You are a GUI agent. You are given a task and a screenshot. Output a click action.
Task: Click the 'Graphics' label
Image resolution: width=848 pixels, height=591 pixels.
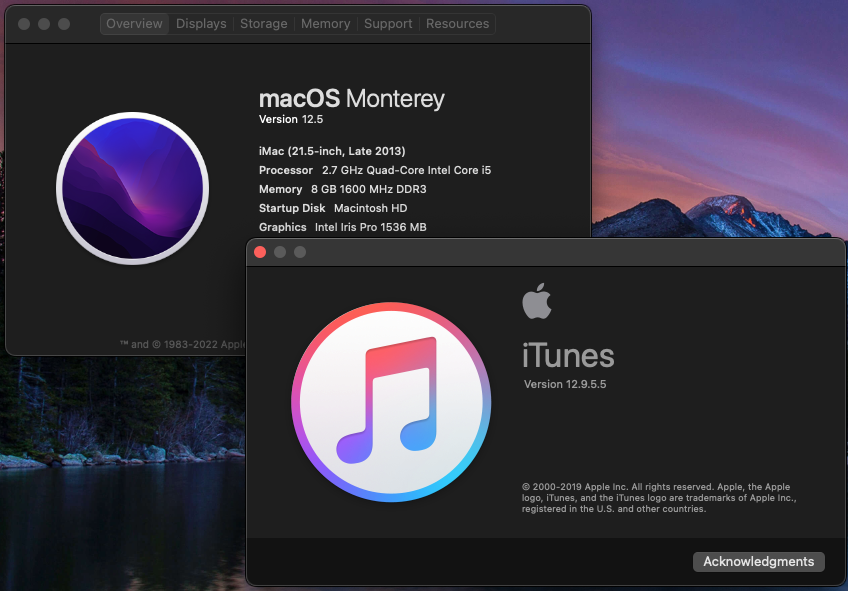[x=282, y=227]
